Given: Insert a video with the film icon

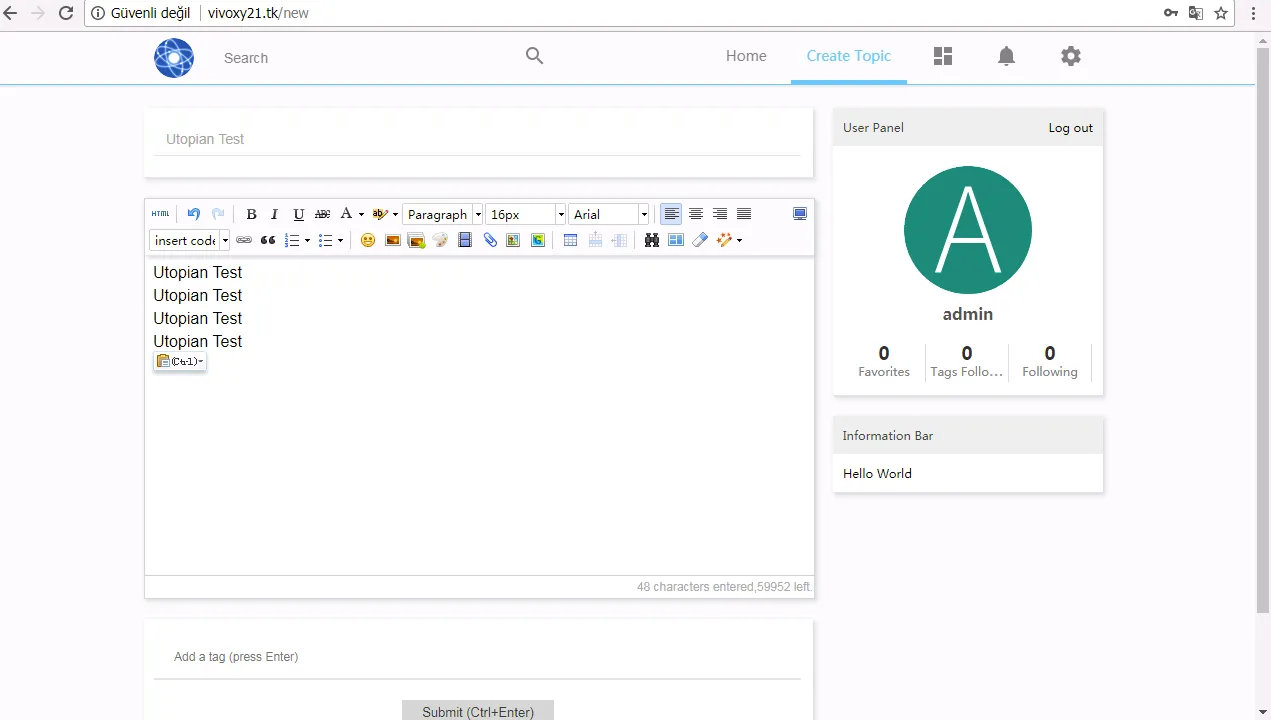Looking at the screenshot, I should pyautogui.click(x=465, y=240).
